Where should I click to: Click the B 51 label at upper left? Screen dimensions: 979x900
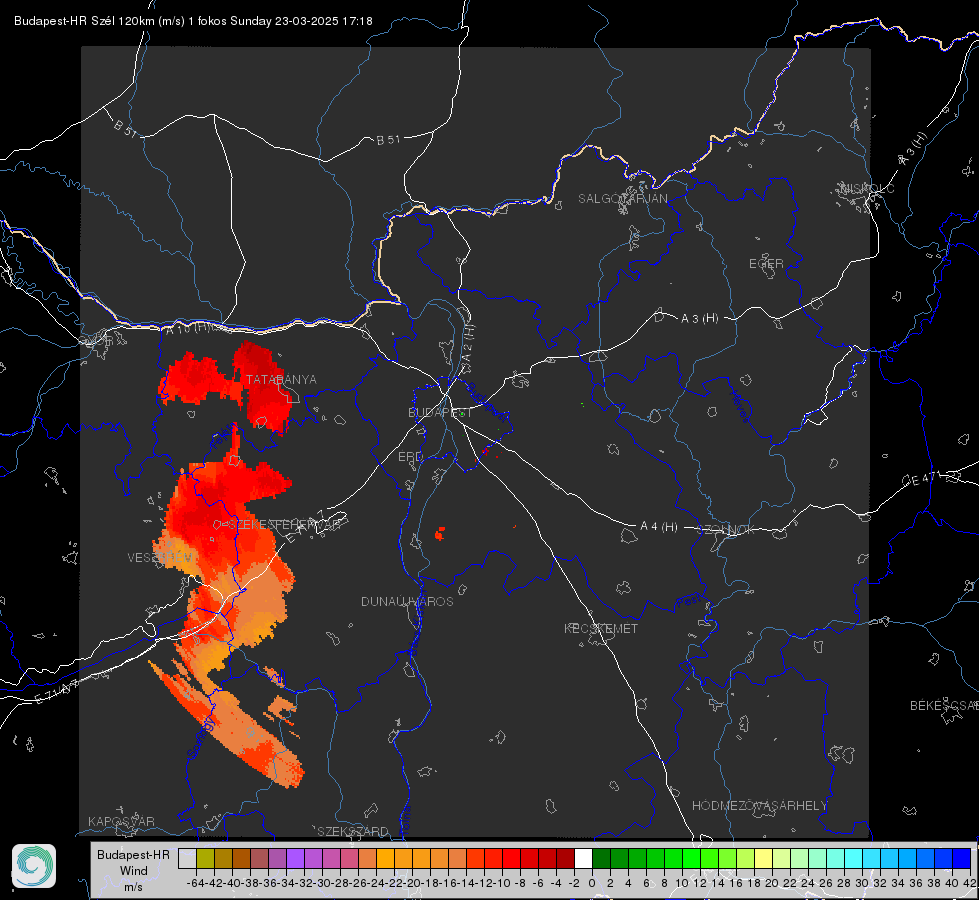[x=125, y=128]
